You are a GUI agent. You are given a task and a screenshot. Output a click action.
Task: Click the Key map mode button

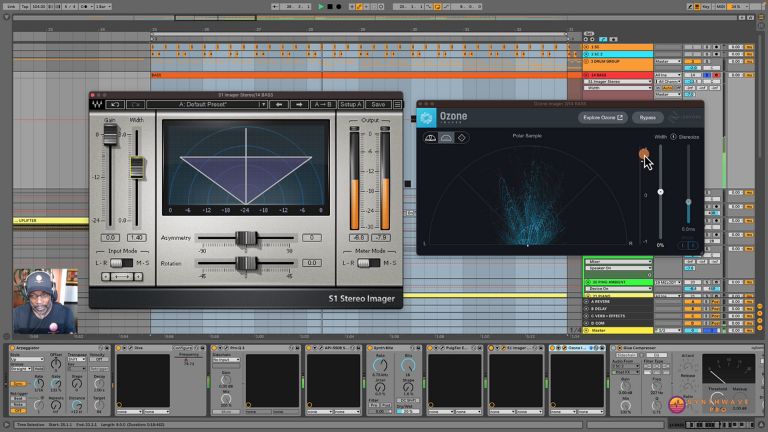[707, 6]
